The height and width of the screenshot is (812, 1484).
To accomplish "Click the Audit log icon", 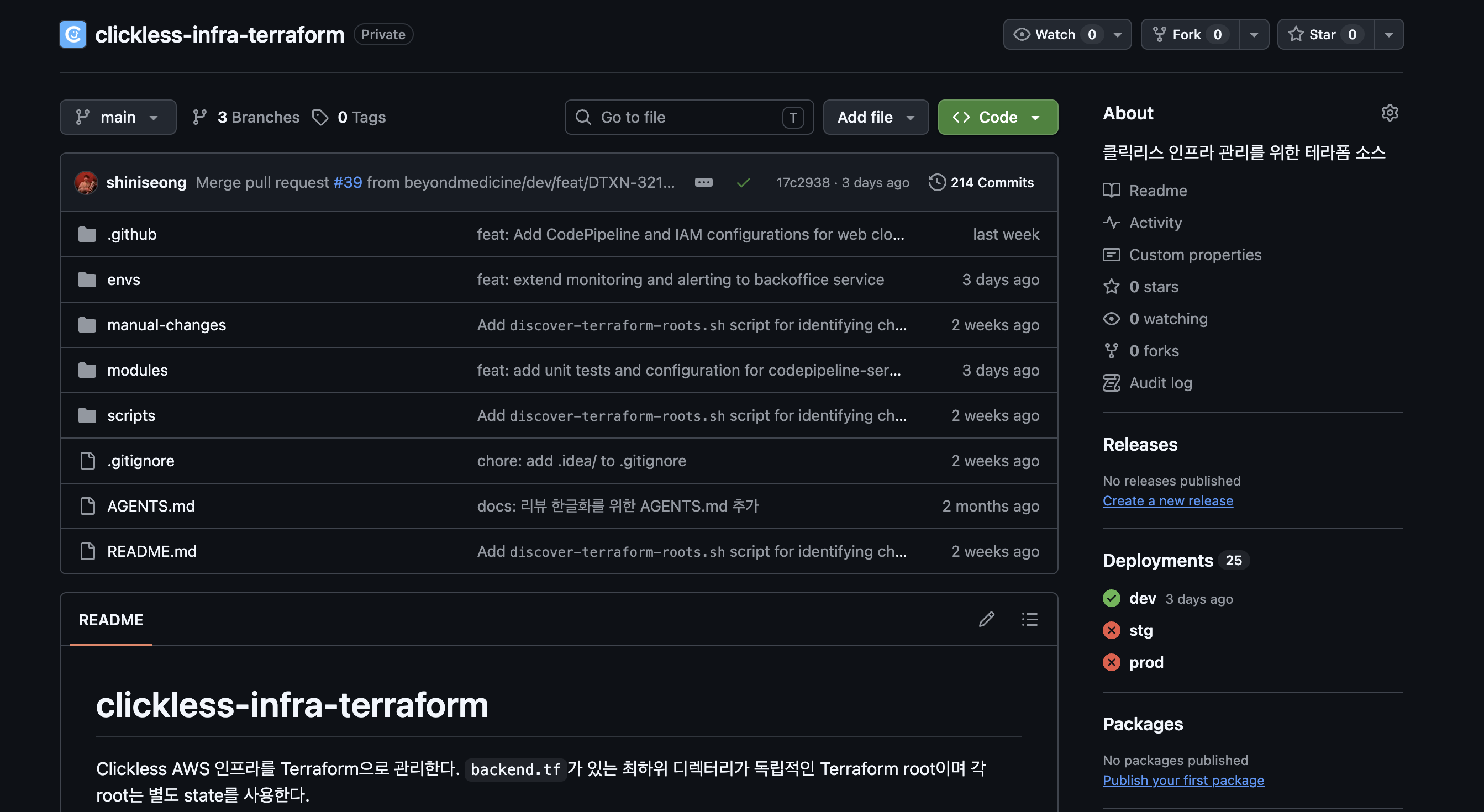I will coord(1111,383).
